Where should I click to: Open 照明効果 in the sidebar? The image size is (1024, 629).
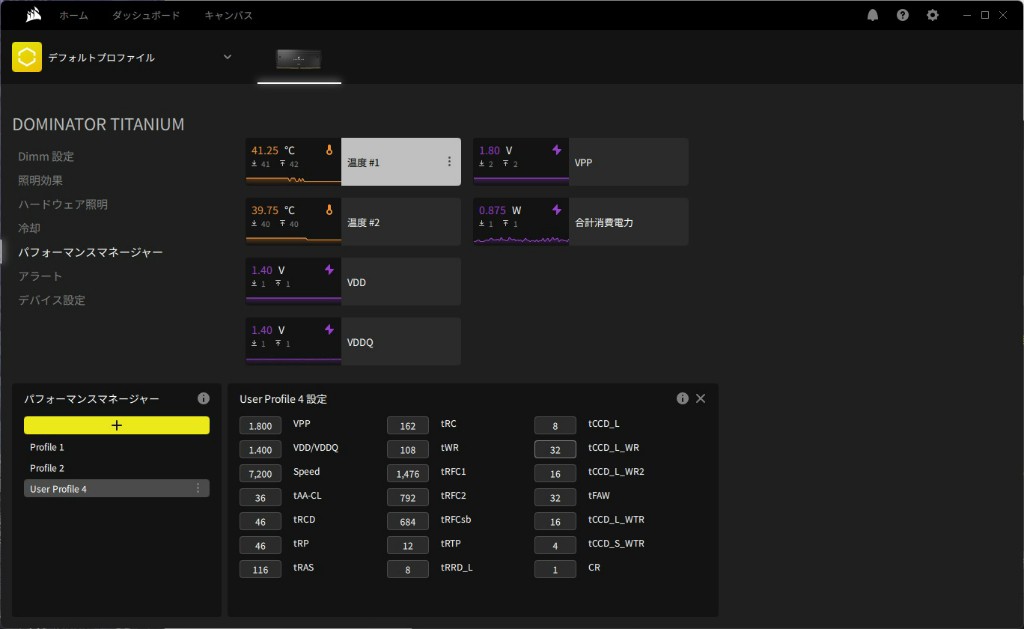pyautogui.click(x=41, y=181)
